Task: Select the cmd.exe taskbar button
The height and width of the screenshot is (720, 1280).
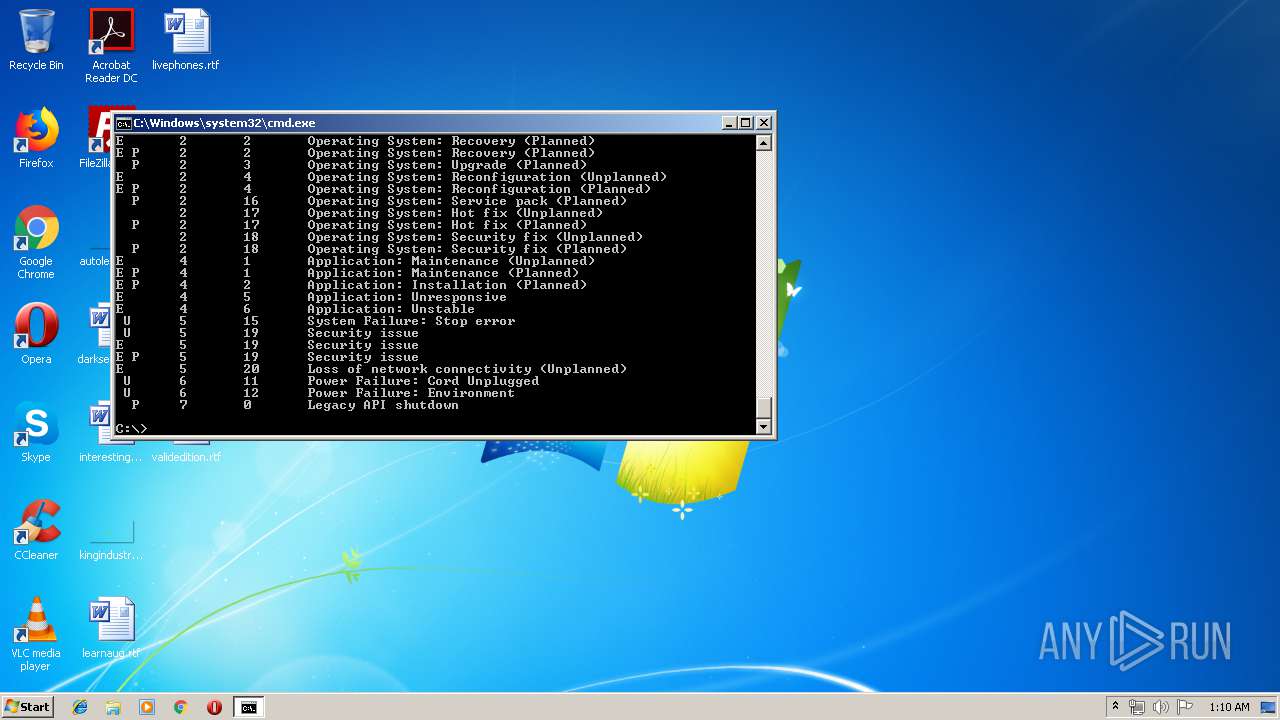Action: click(x=248, y=707)
